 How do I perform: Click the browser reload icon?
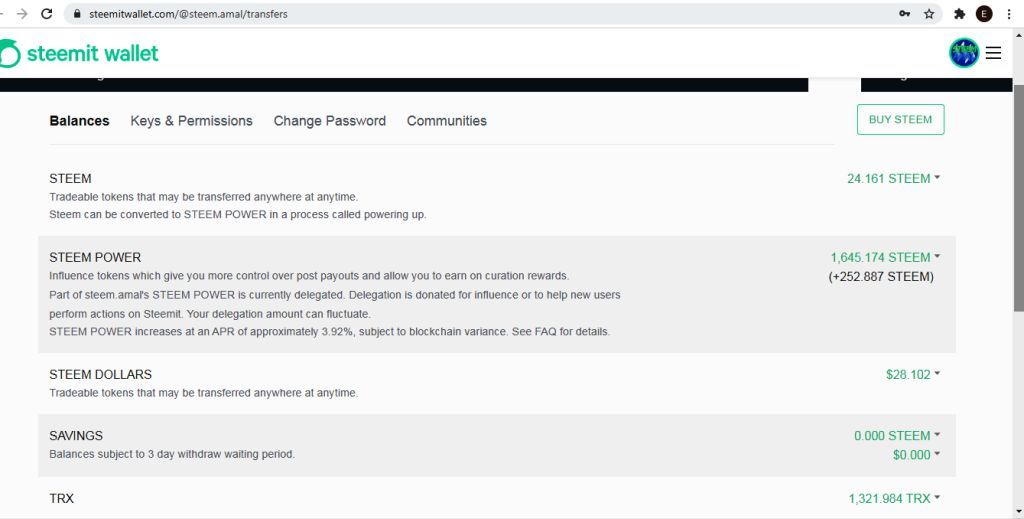click(46, 14)
